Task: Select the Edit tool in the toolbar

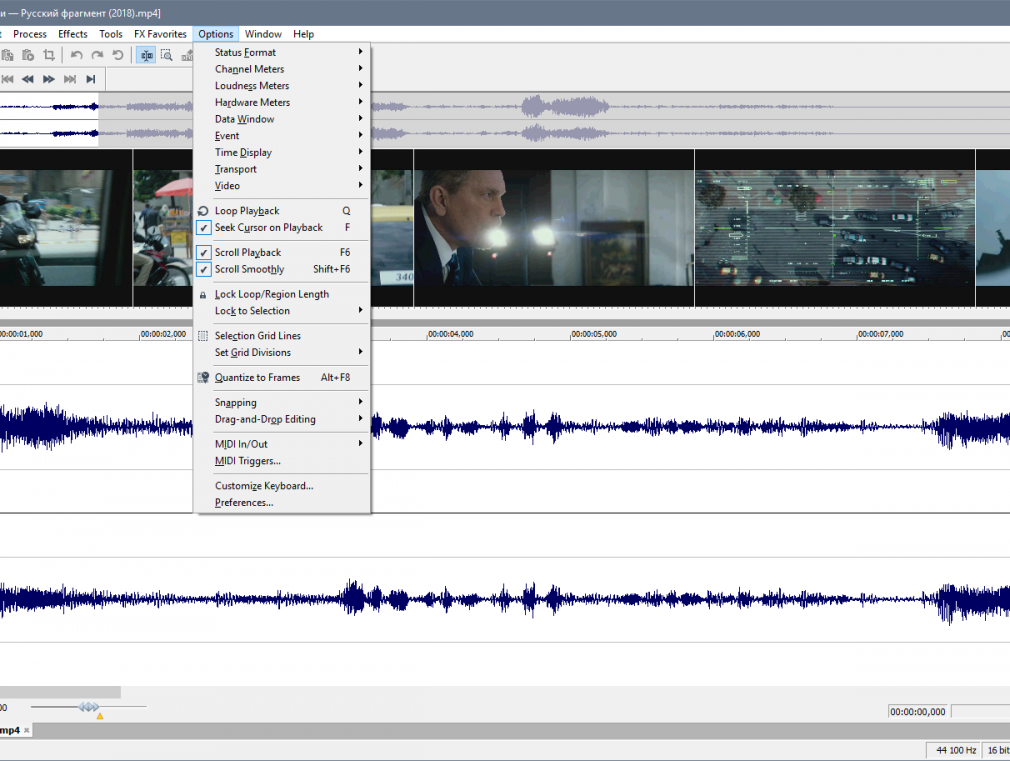Action: pos(147,55)
